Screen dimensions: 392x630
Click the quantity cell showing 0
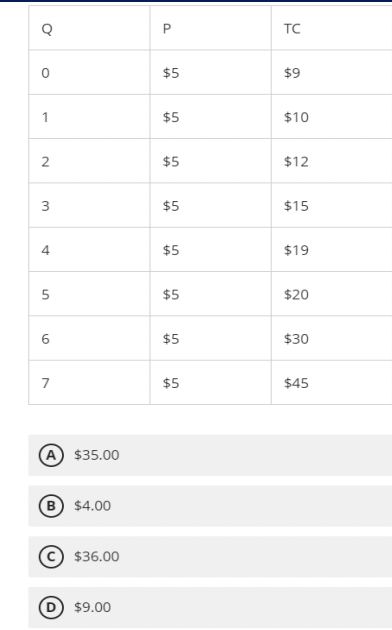(89, 72)
